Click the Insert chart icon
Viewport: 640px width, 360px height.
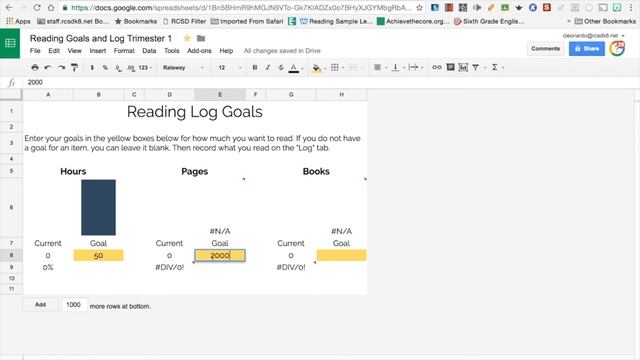pos(463,67)
